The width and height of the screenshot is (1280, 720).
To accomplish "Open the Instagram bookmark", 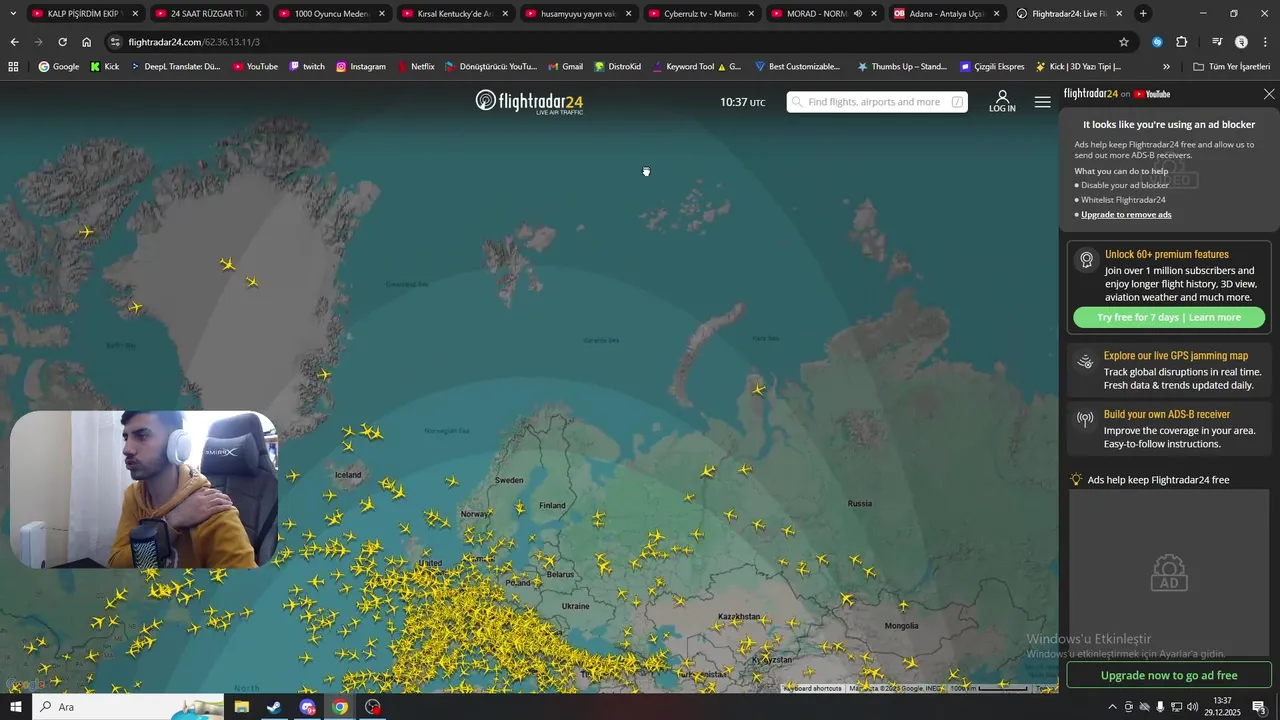I will click(x=361, y=67).
